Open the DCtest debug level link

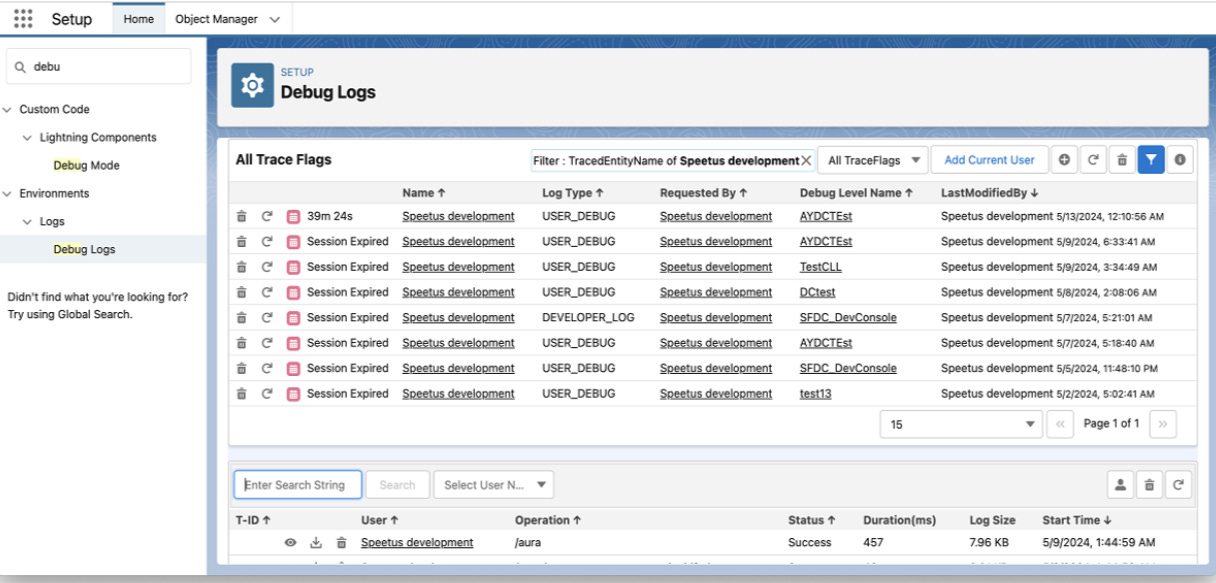818,292
